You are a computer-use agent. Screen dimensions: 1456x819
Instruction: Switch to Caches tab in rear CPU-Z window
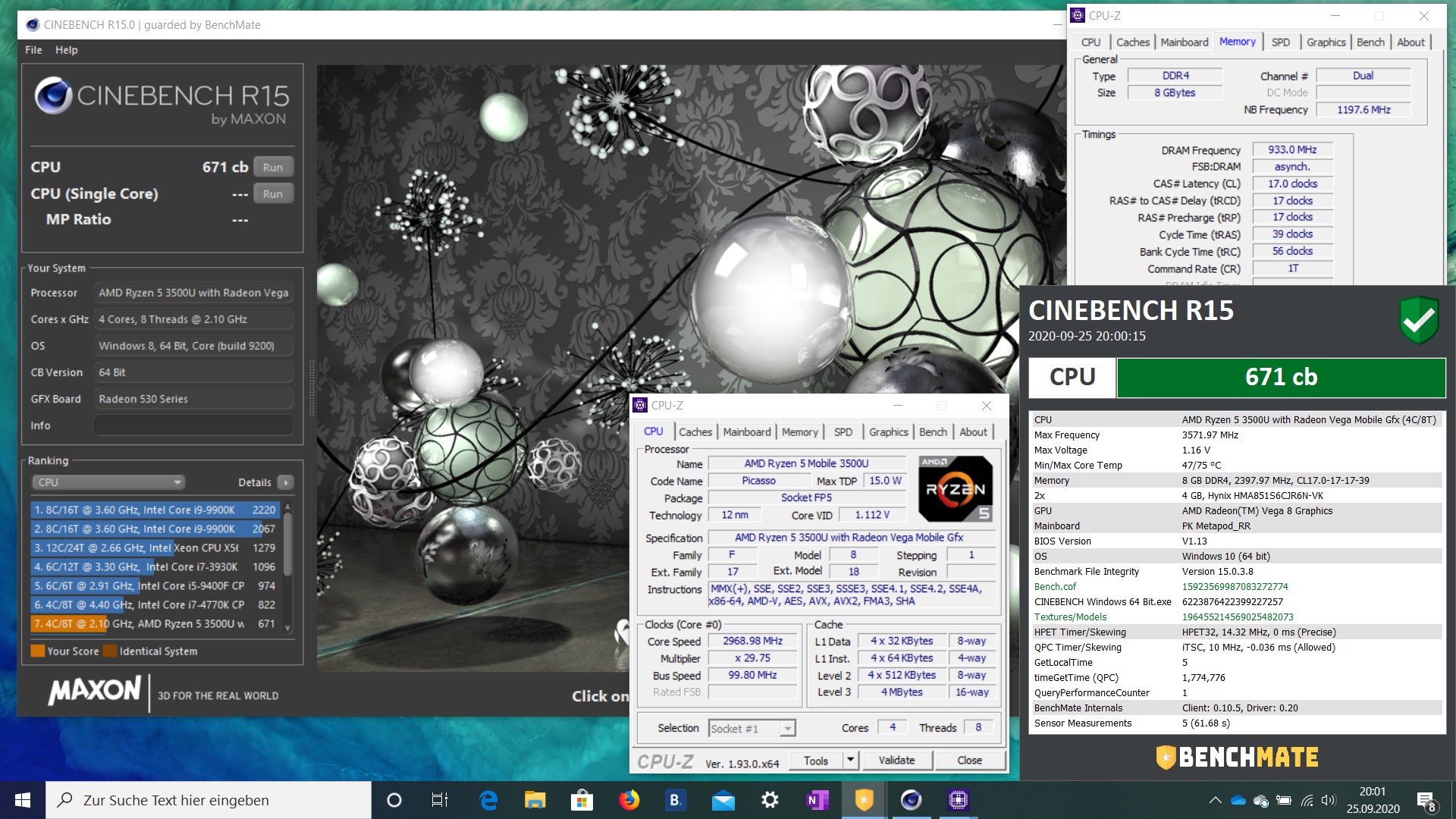click(x=1133, y=42)
